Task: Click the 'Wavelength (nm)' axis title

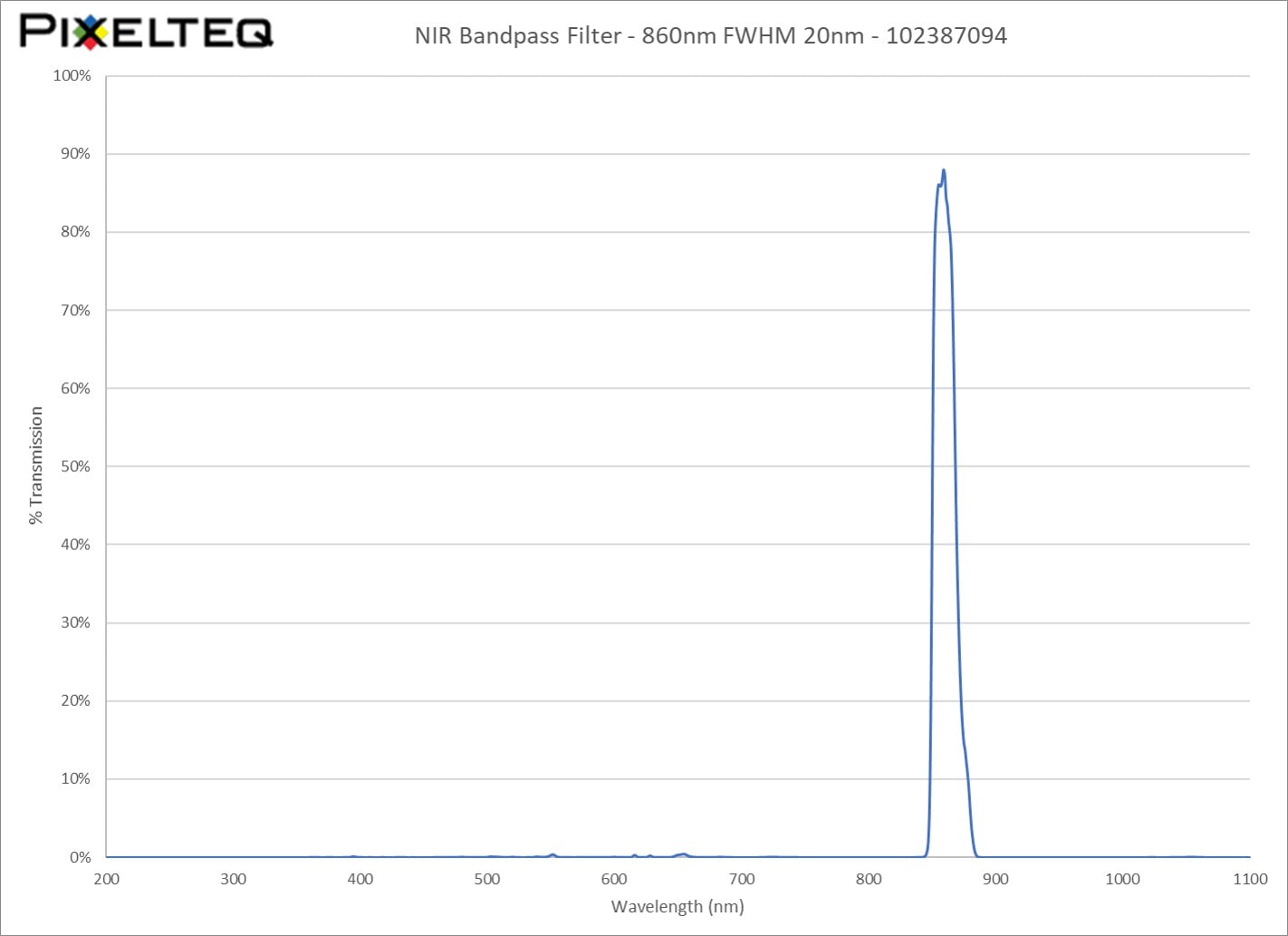Action: pos(678,906)
